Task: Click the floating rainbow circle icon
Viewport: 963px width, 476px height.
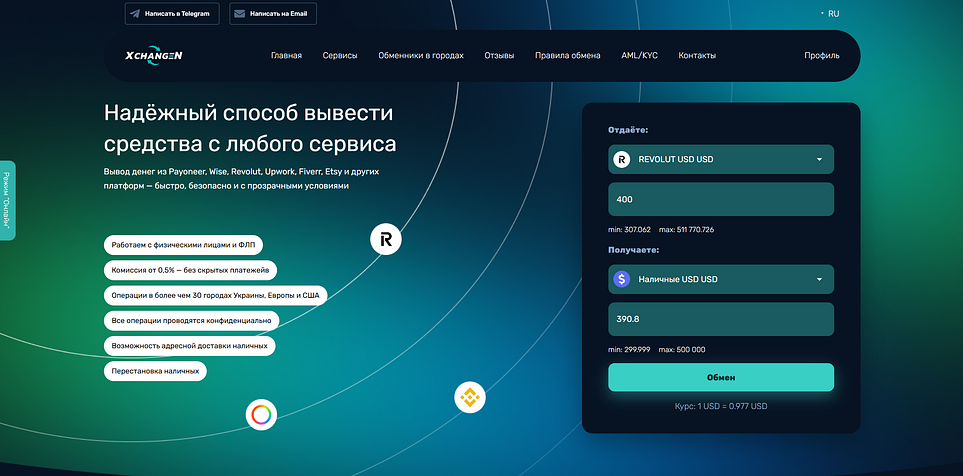Action: (261, 413)
